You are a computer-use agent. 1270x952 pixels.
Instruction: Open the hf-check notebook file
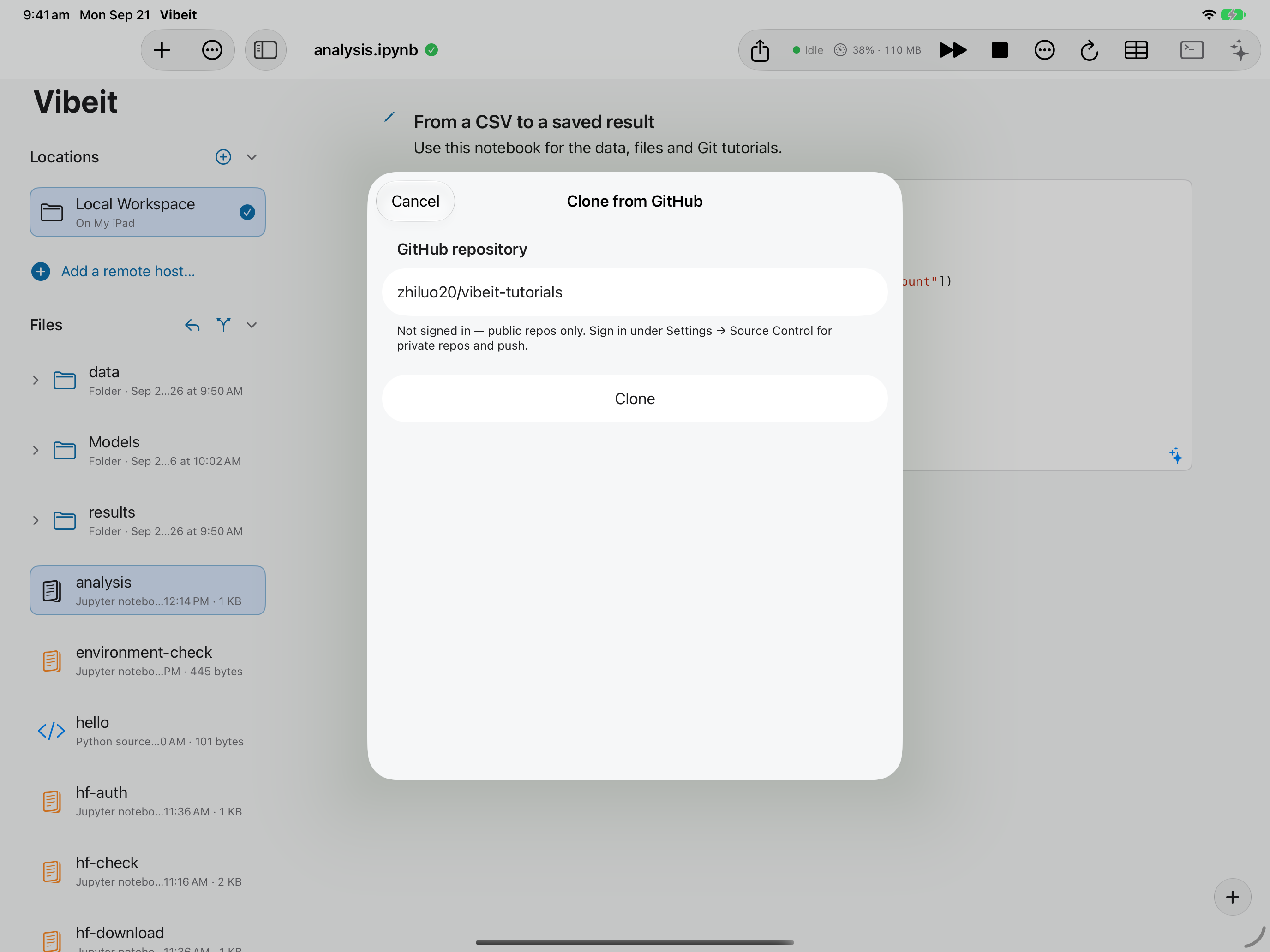click(x=148, y=870)
